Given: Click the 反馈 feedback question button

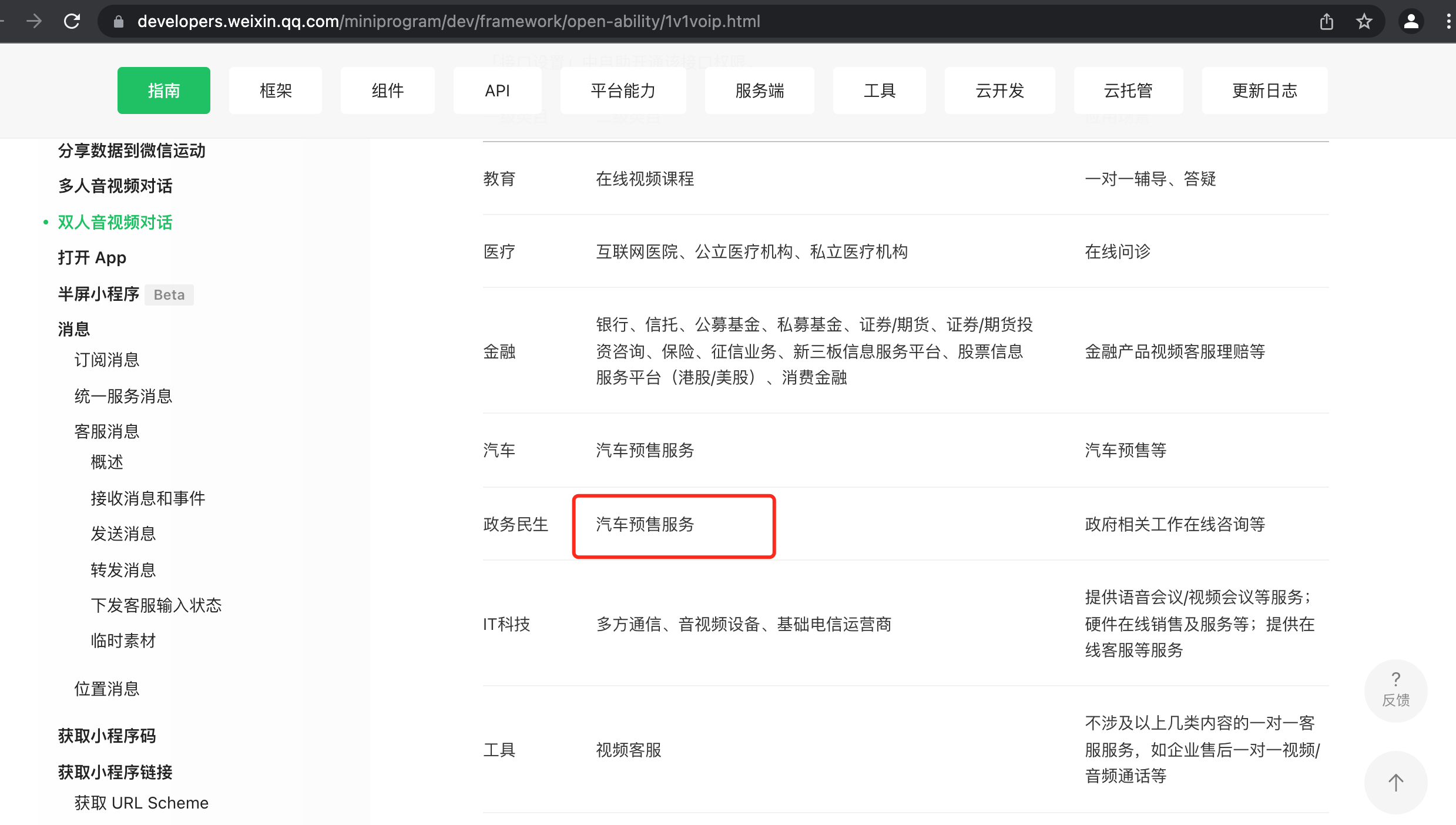Looking at the screenshot, I should click(1395, 690).
